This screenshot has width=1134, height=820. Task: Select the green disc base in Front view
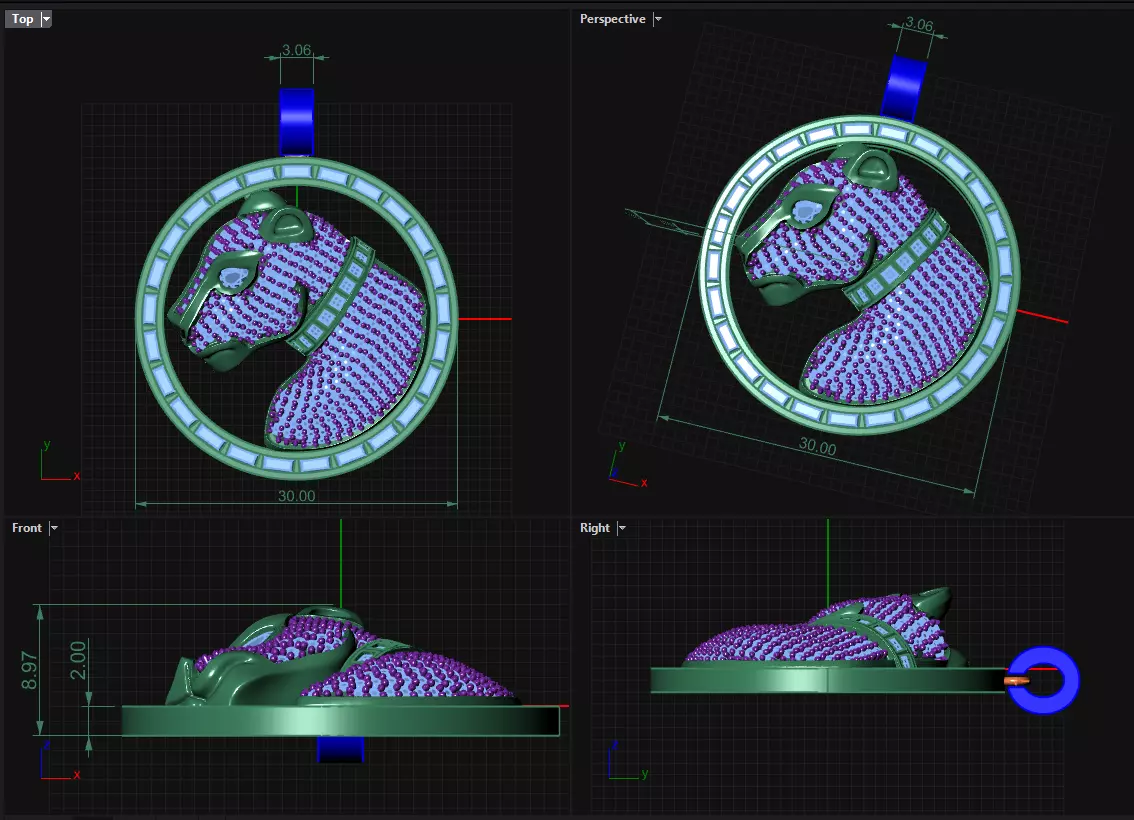[340, 721]
